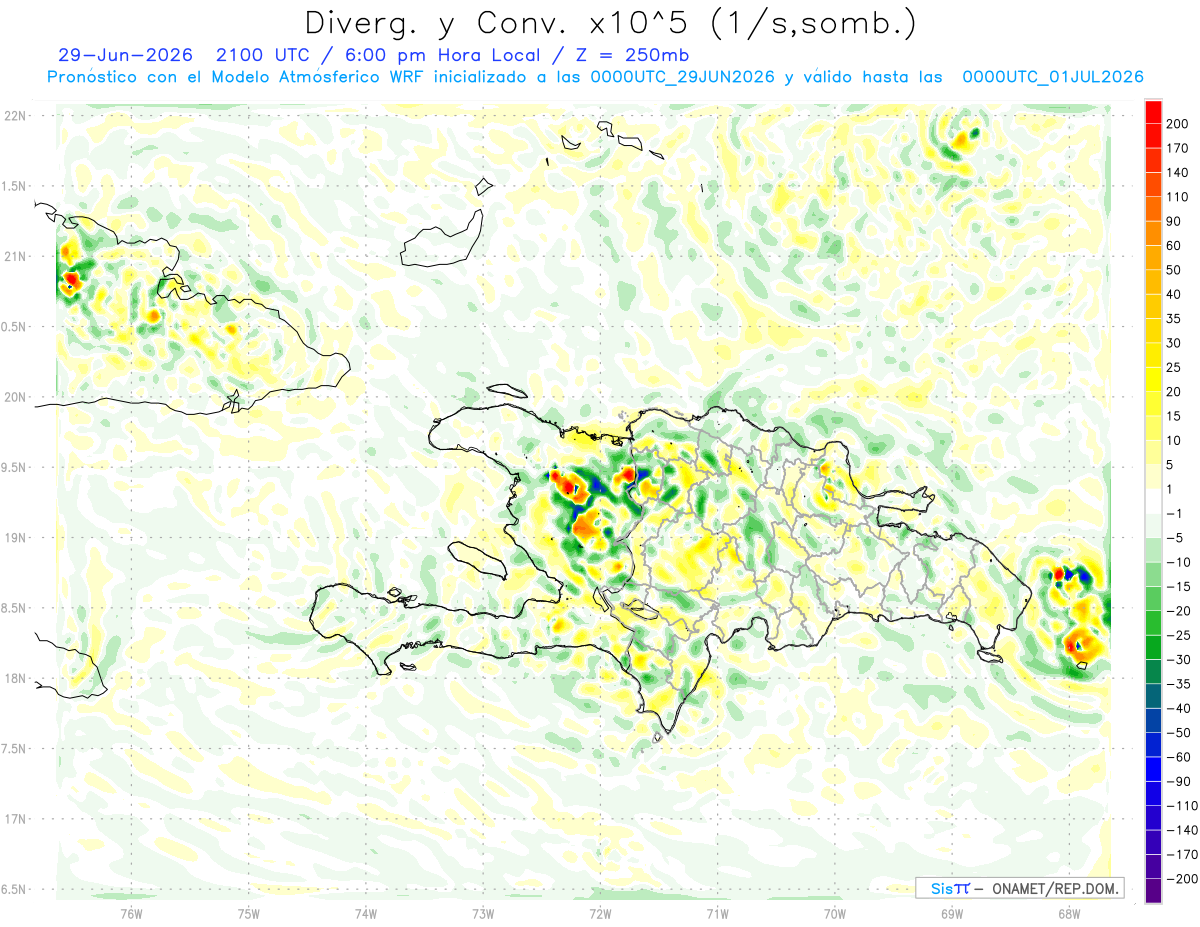Click the longitude label '69W'
1200x927 pixels.
(952, 914)
